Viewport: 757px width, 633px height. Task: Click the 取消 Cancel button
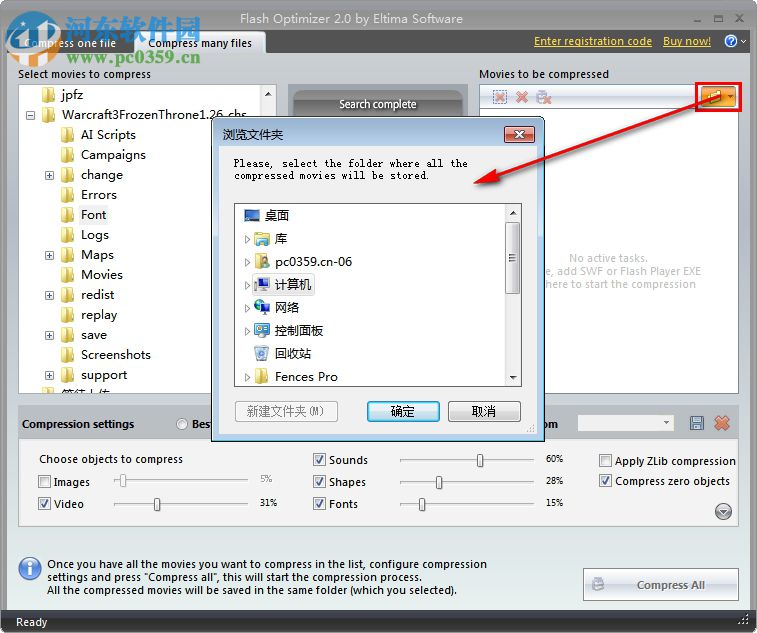[x=484, y=411]
